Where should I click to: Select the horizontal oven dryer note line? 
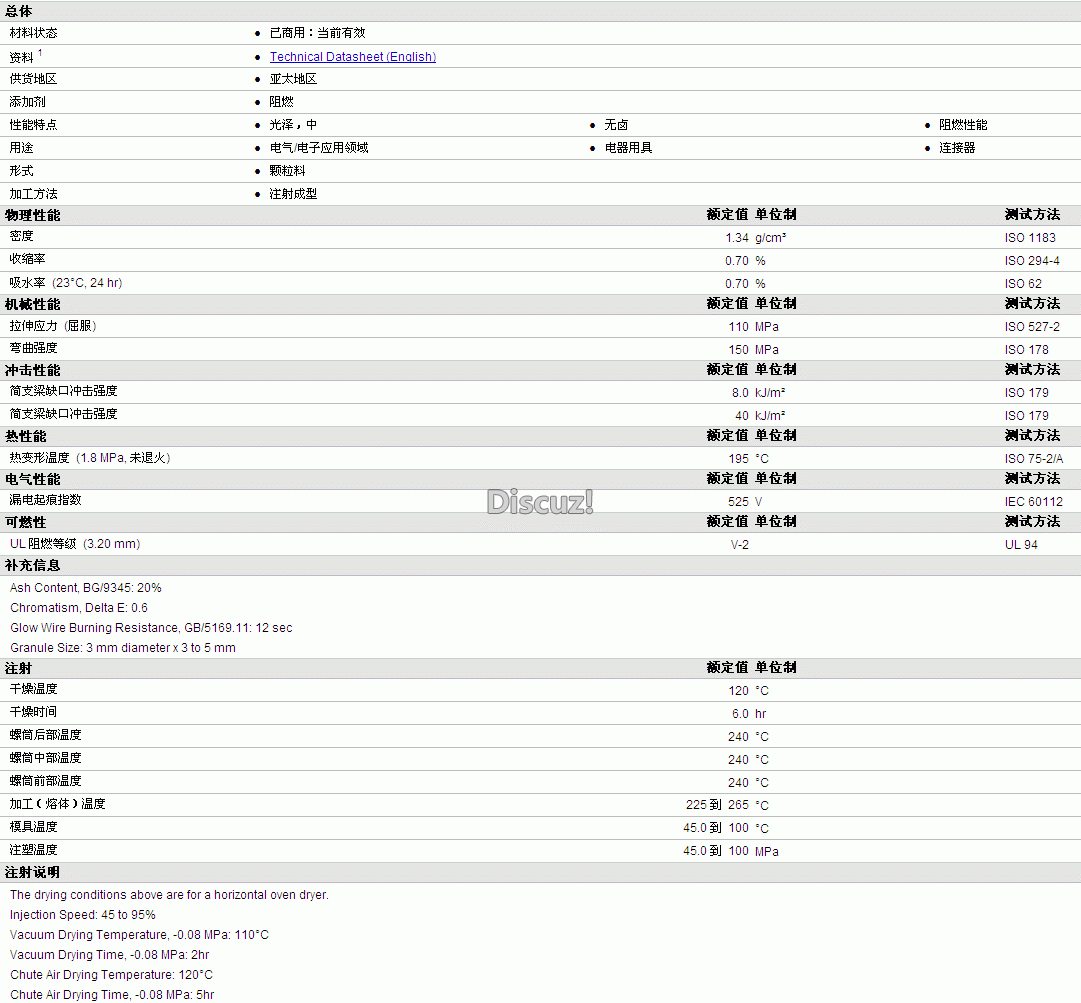click(x=169, y=895)
